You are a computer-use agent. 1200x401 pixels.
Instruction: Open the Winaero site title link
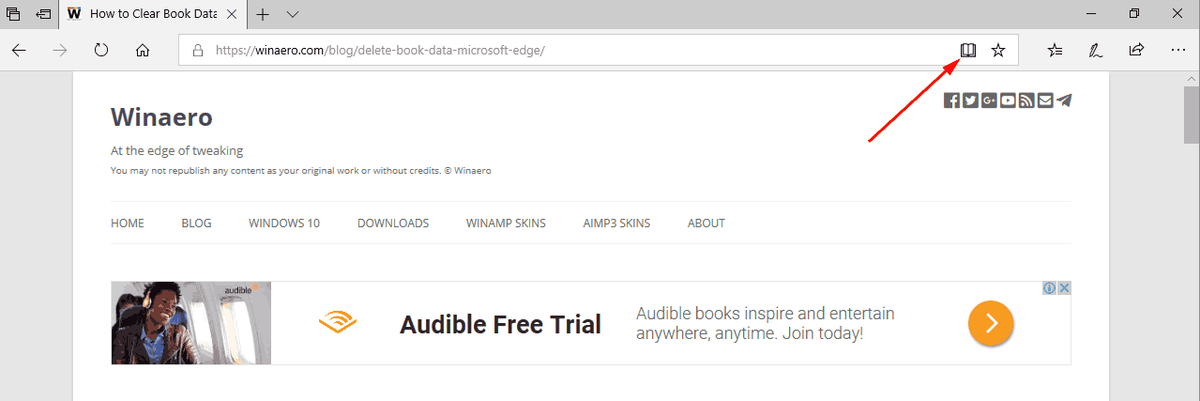(x=161, y=117)
